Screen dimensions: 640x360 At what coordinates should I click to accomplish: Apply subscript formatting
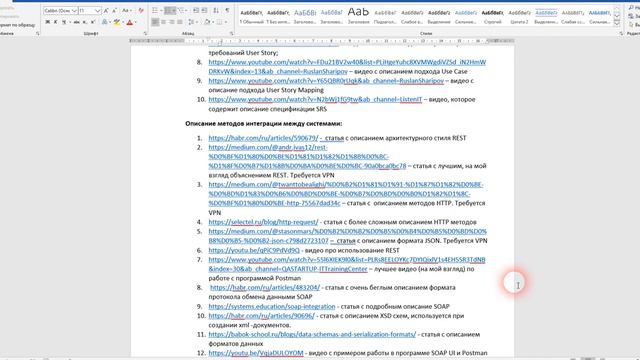(84, 22)
